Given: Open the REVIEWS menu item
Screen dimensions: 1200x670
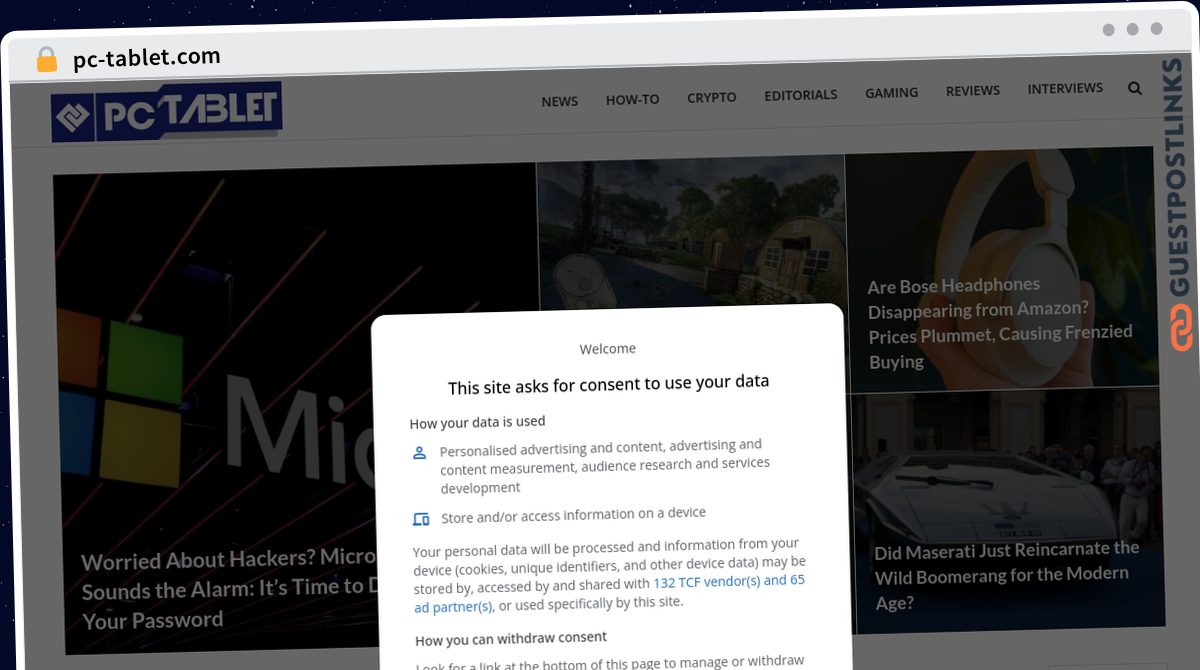Looking at the screenshot, I should (973, 91).
